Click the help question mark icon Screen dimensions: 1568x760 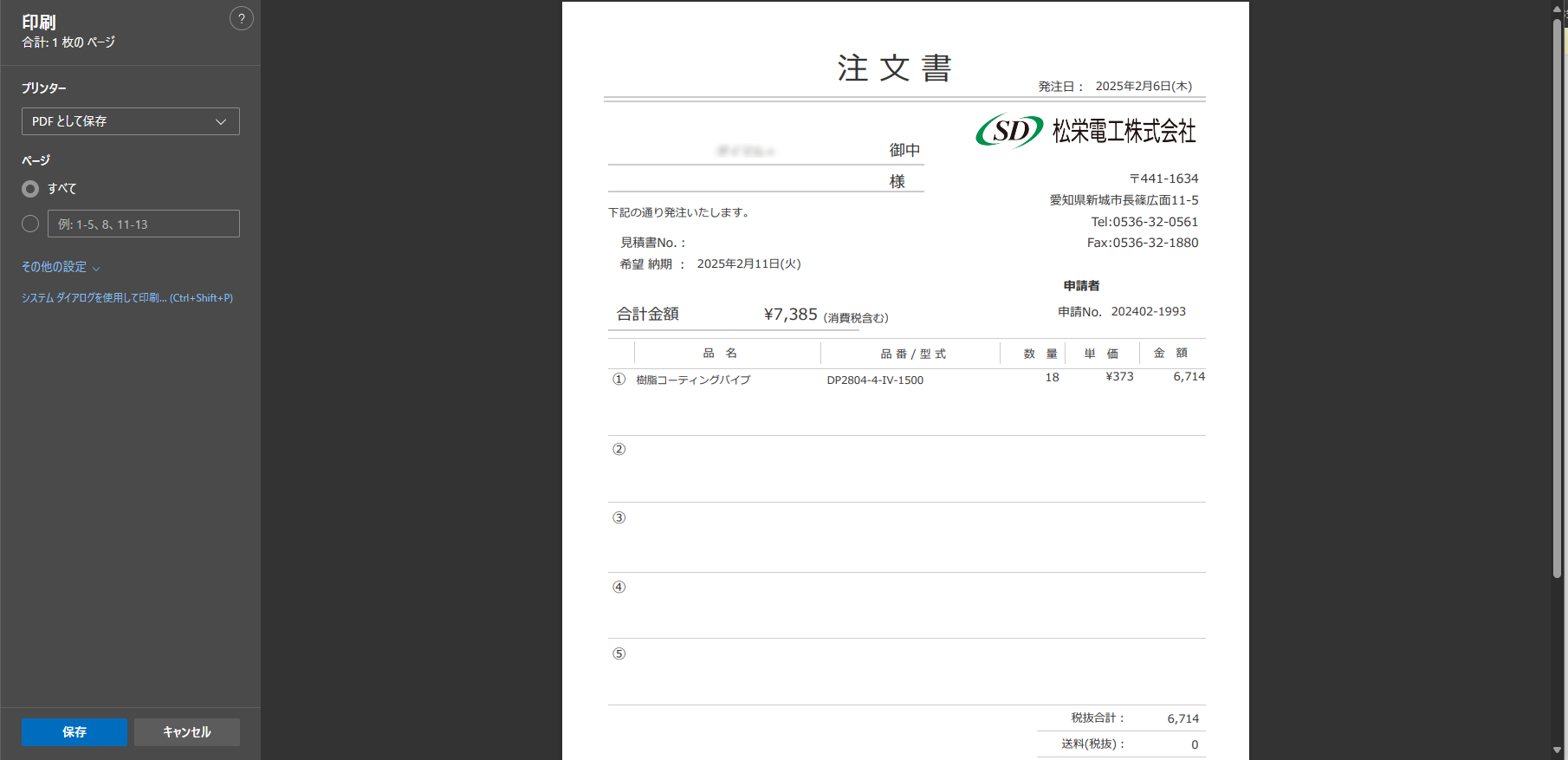click(241, 18)
